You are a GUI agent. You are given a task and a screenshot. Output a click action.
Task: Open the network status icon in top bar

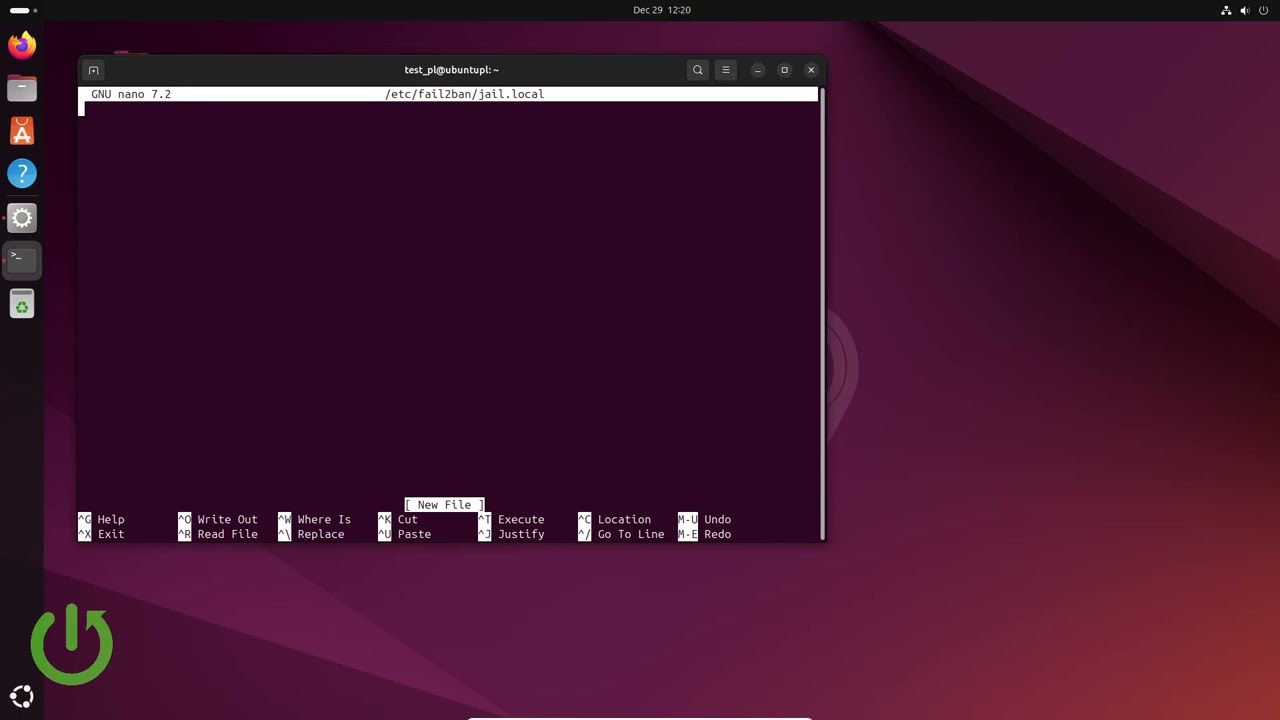(x=1226, y=10)
